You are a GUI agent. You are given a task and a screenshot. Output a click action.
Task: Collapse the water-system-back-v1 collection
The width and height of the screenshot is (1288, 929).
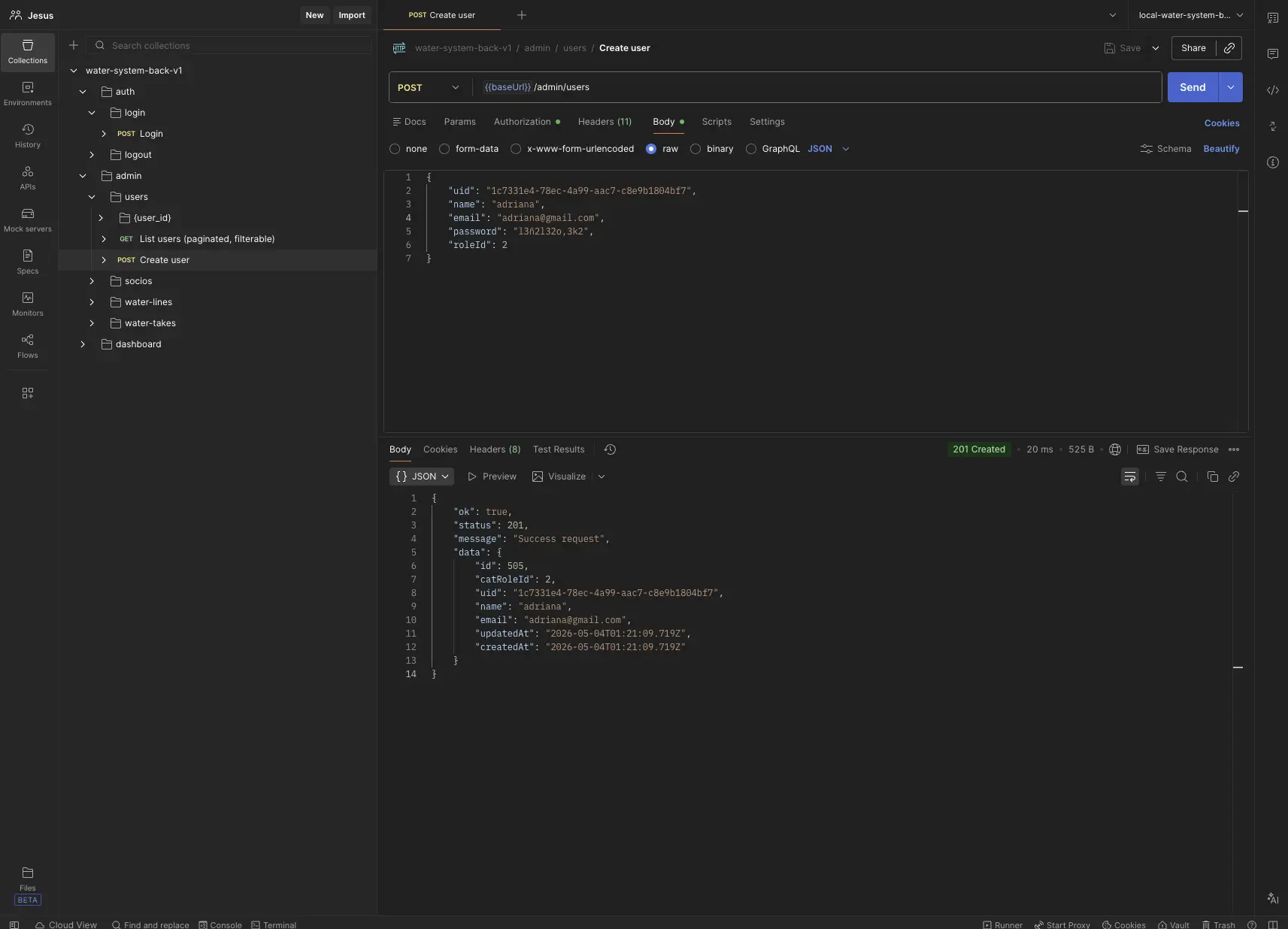pos(74,71)
